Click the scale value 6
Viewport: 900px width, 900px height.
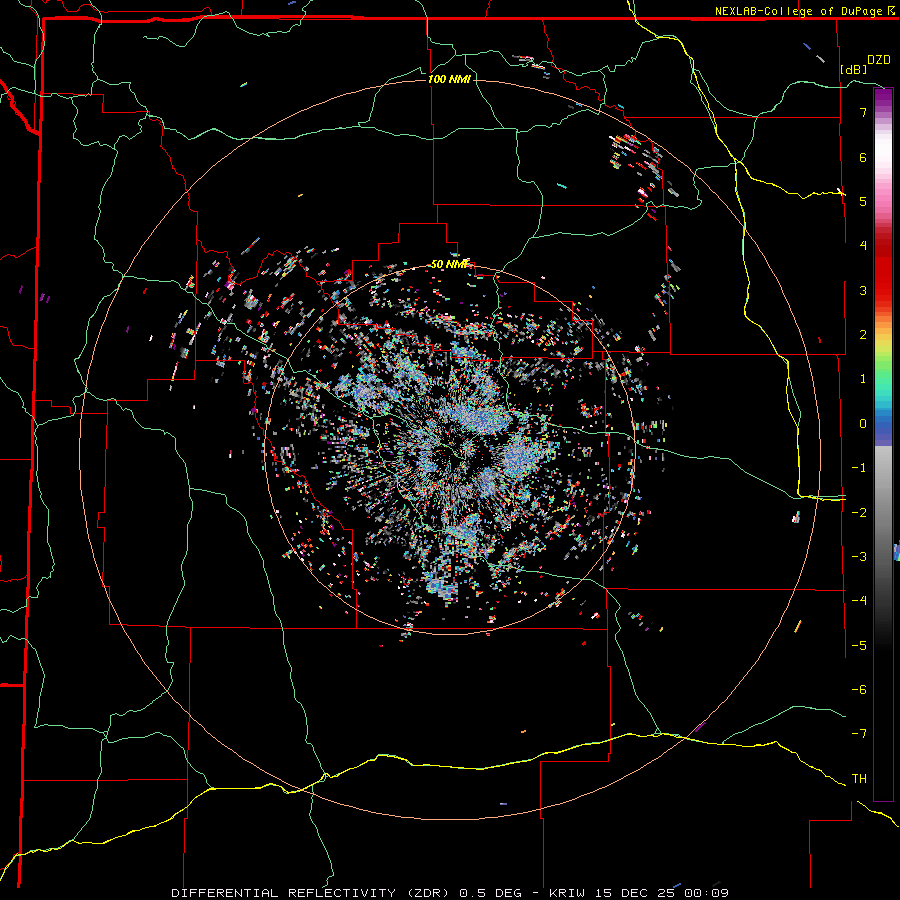(863, 157)
